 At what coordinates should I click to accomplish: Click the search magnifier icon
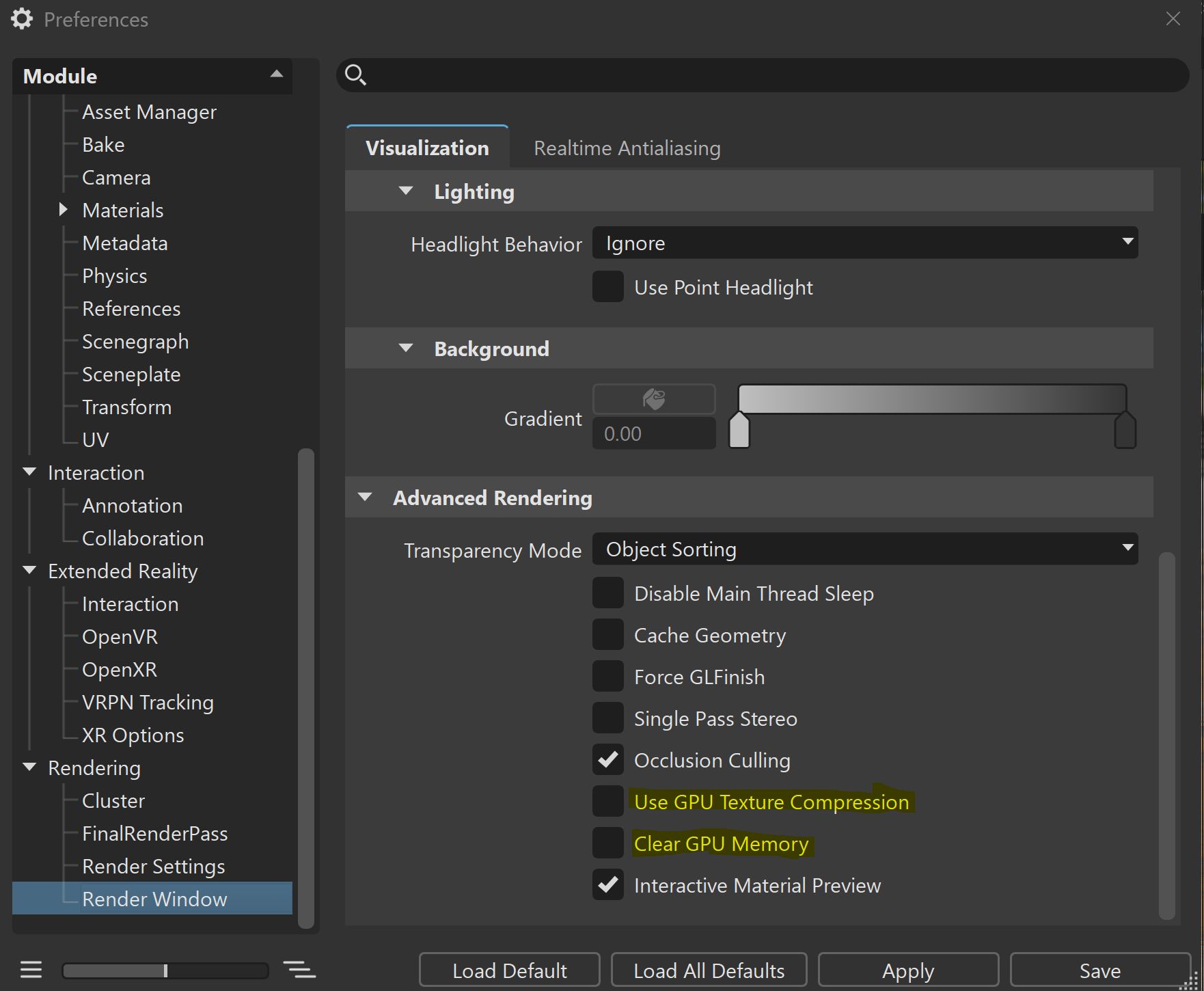(355, 74)
